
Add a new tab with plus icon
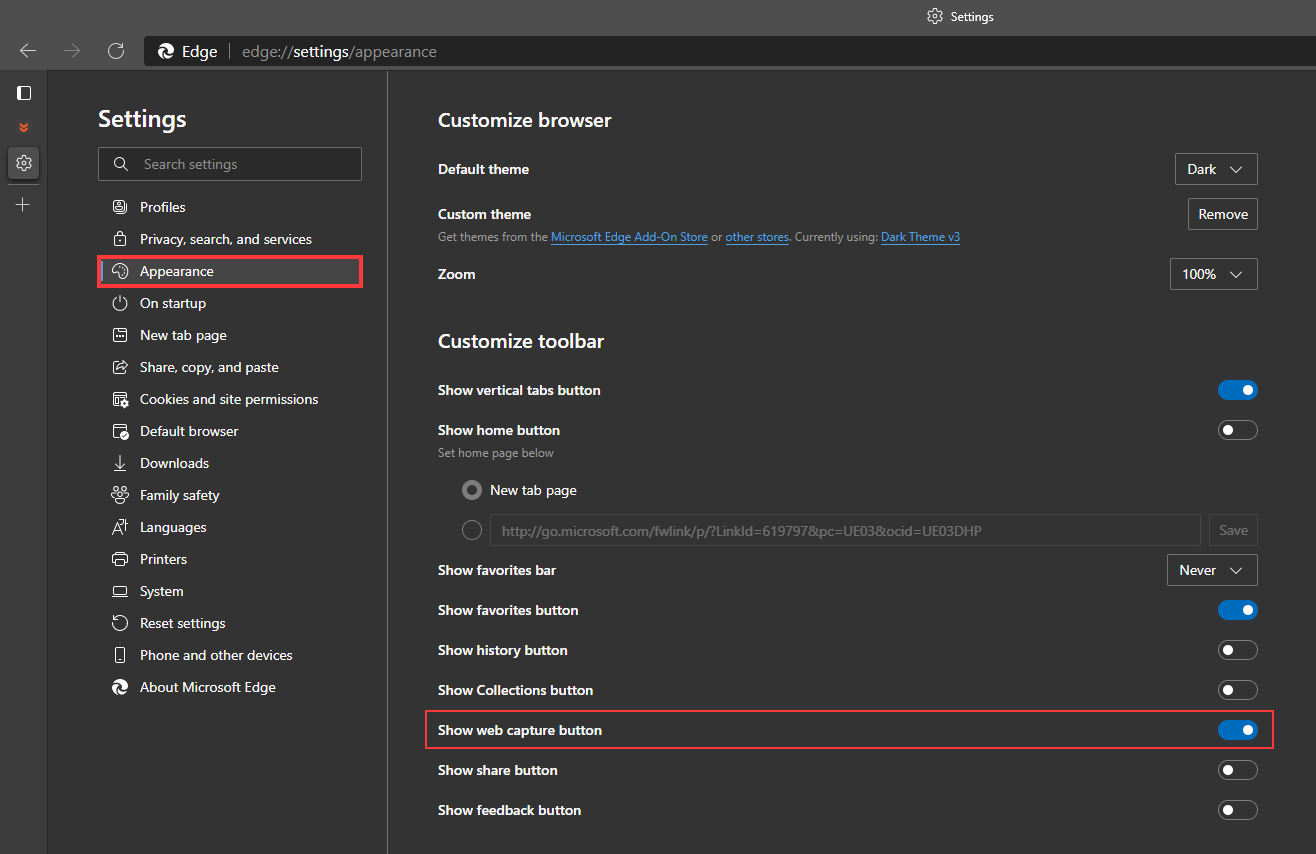24,204
